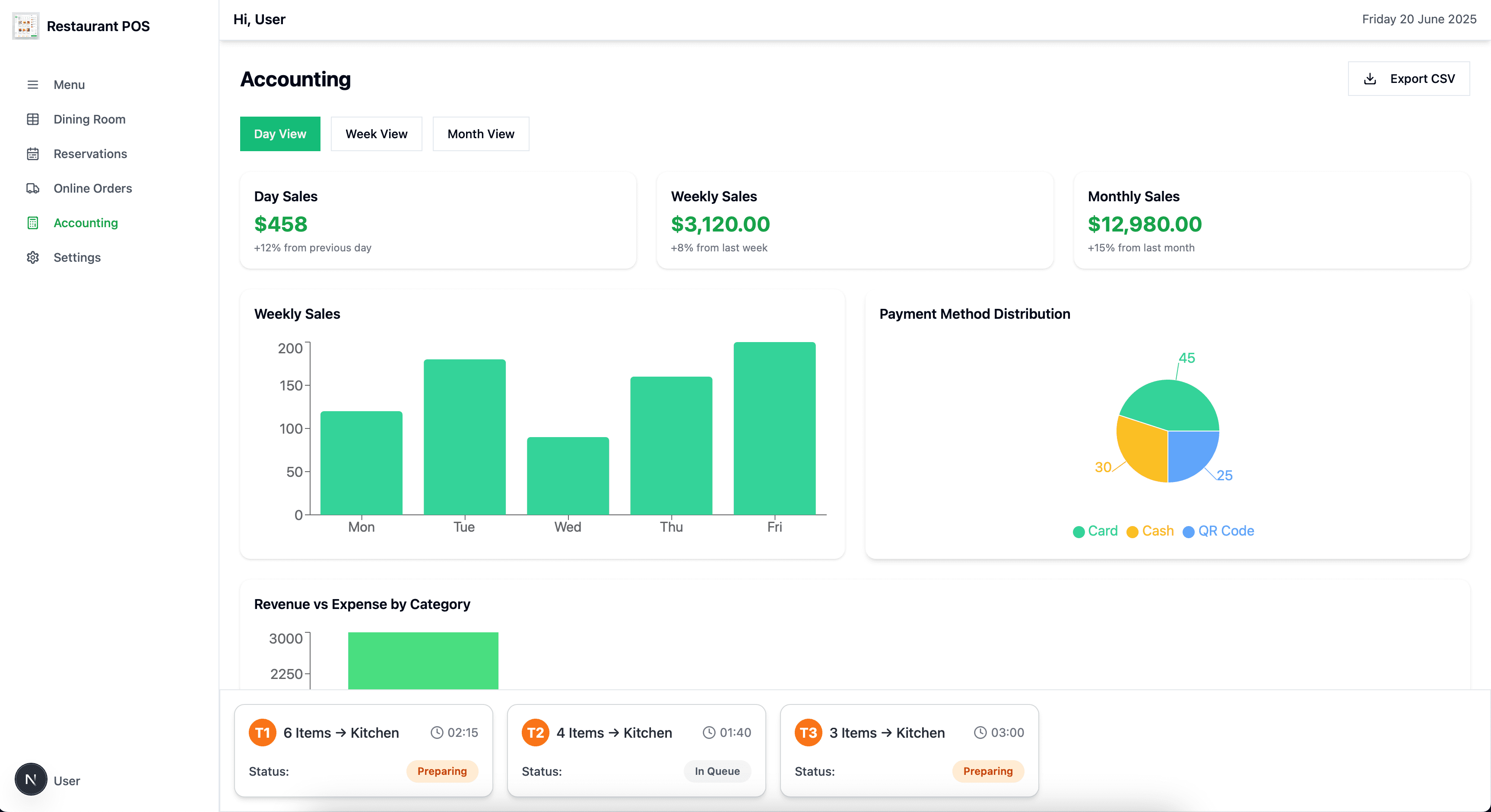
Task: Click the Restaurant POS logo image
Action: coord(25,26)
